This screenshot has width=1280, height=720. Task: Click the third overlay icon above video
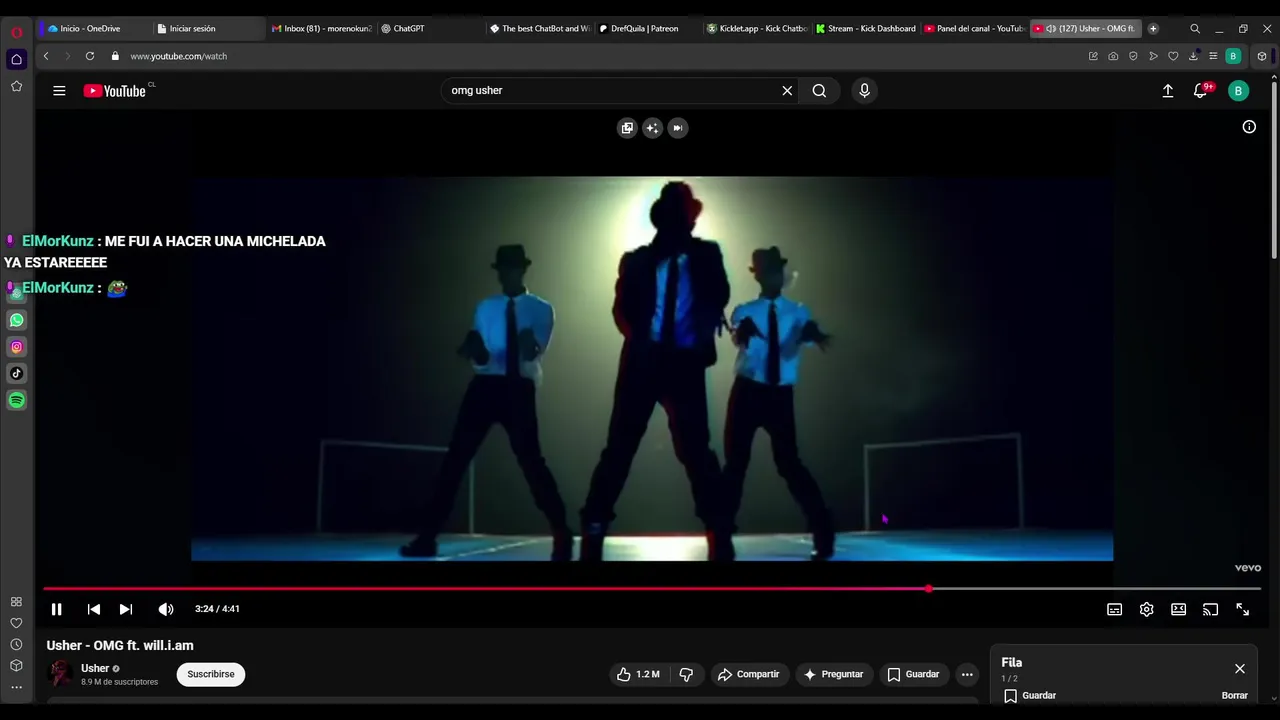click(x=678, y=128)
